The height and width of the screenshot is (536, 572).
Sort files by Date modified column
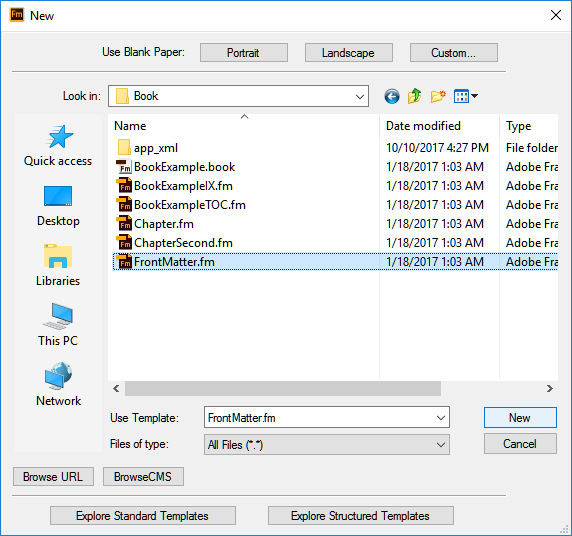[x=439, y=126]
